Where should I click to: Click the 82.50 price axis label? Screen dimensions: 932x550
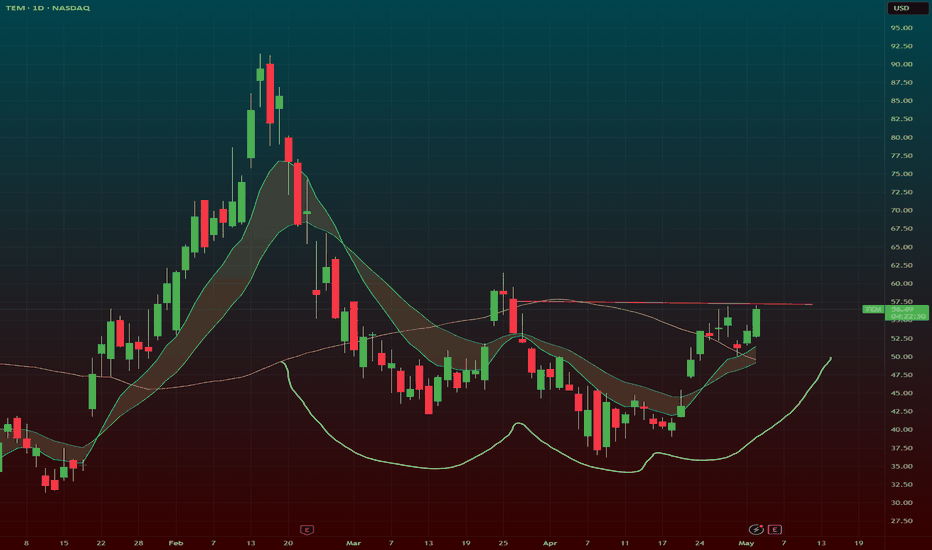[901, 119]
